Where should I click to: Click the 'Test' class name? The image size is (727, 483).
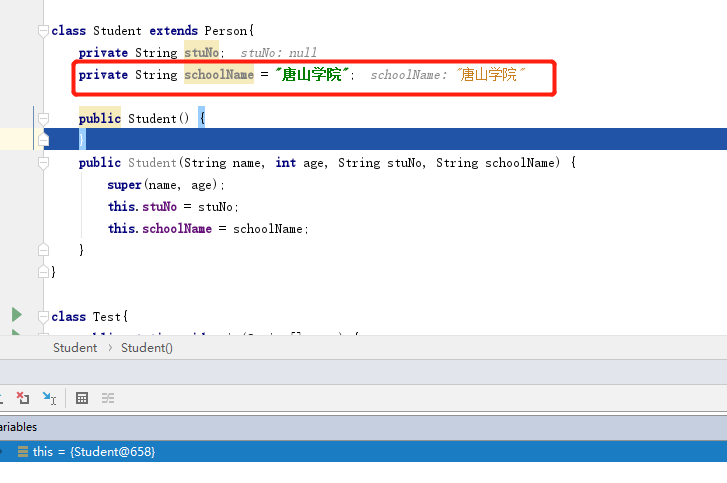[x=107, y=317]
